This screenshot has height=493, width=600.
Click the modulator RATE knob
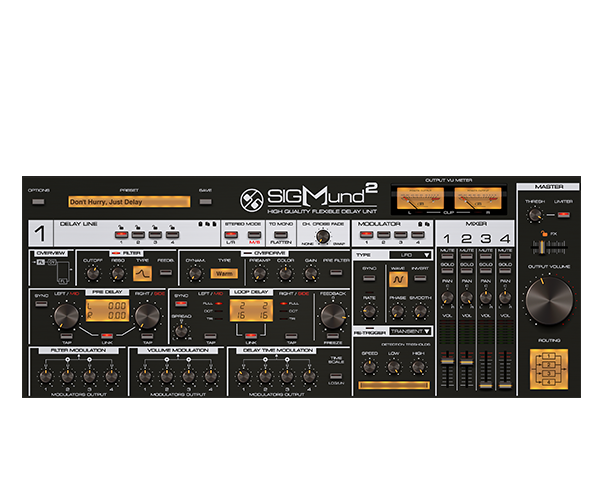(369, 311)
